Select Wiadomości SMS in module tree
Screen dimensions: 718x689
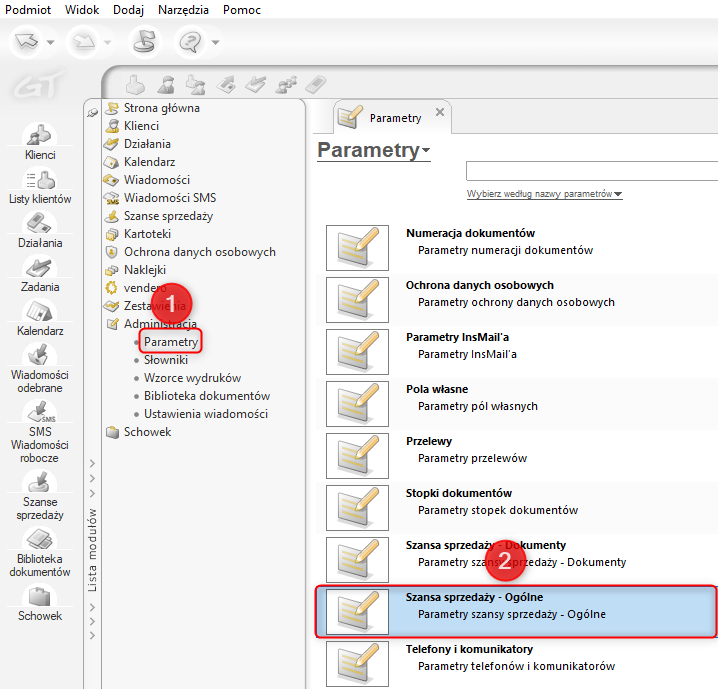[169, 198]
